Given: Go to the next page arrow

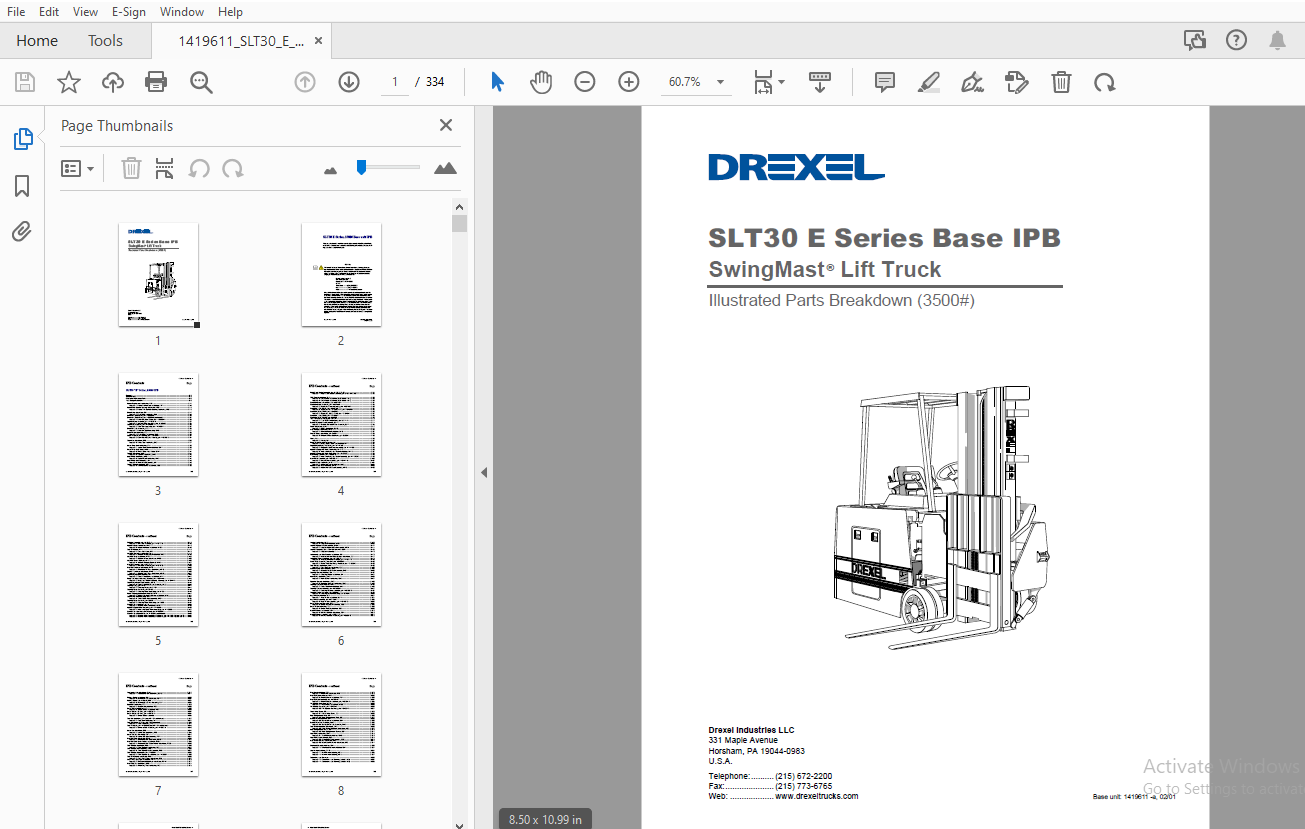Looking at the screenshot, I should [349, 82].
